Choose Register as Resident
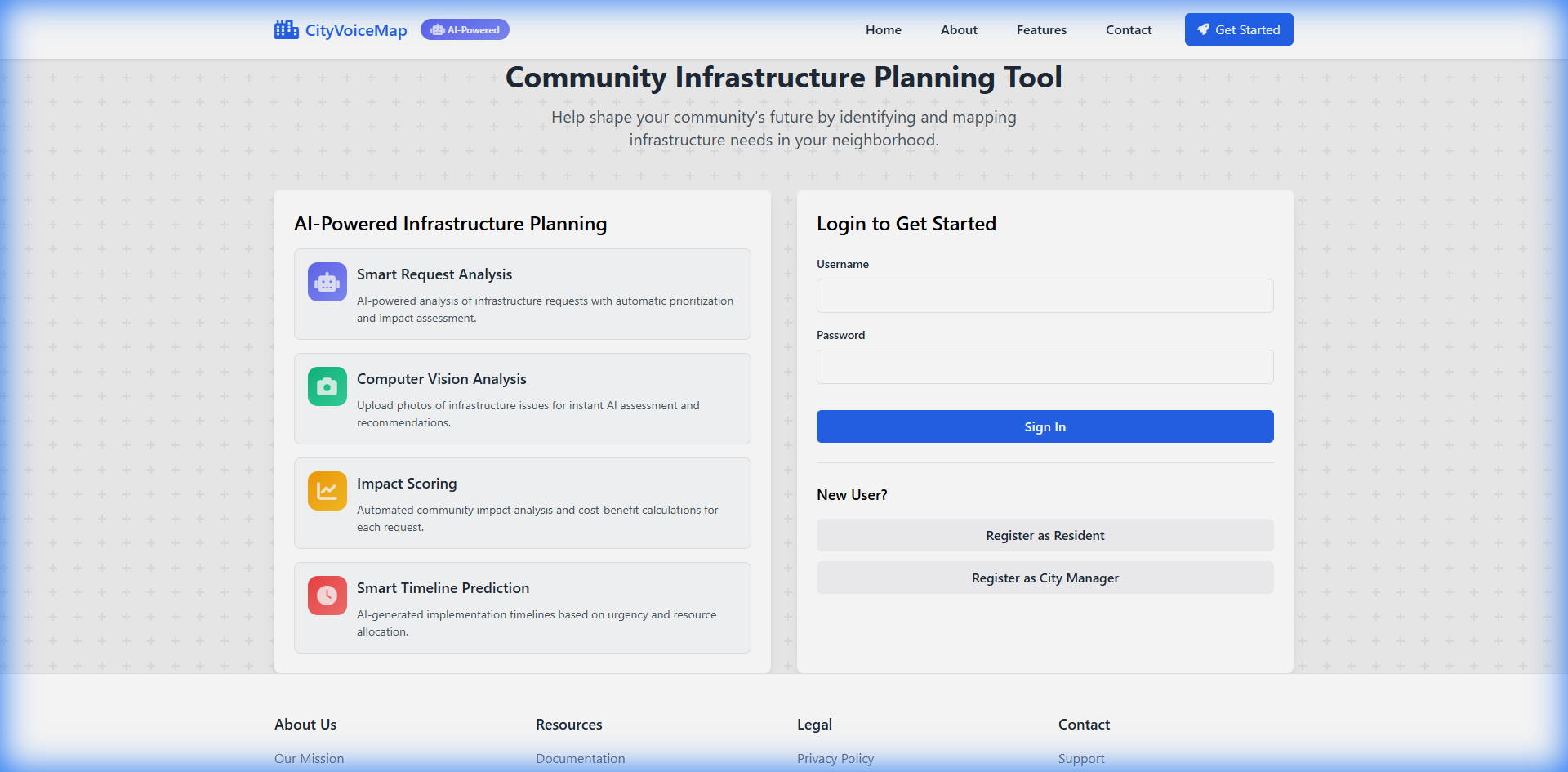The height and width of the screenshot is (772, 1568). pos(1045,536)
